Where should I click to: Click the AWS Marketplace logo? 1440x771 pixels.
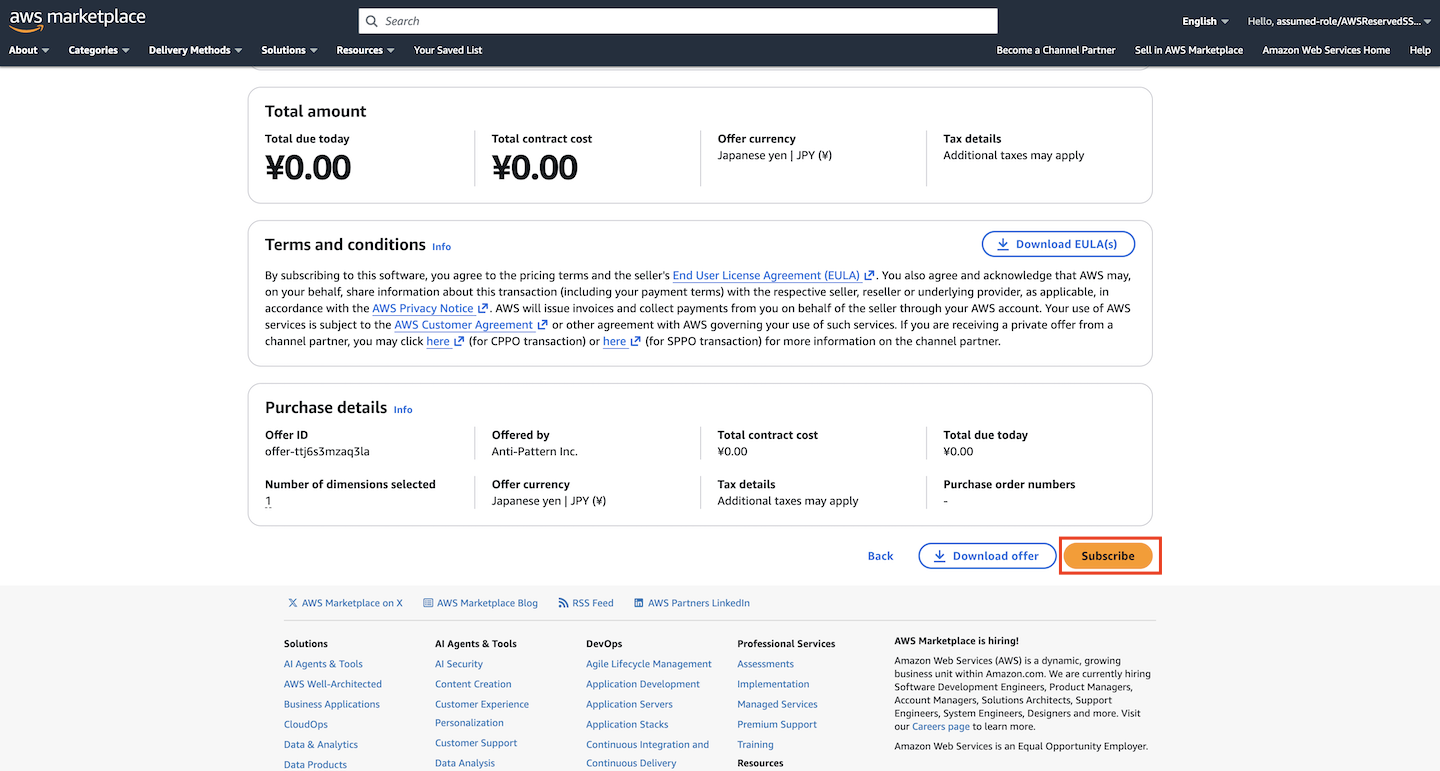(x=77, y=19)
